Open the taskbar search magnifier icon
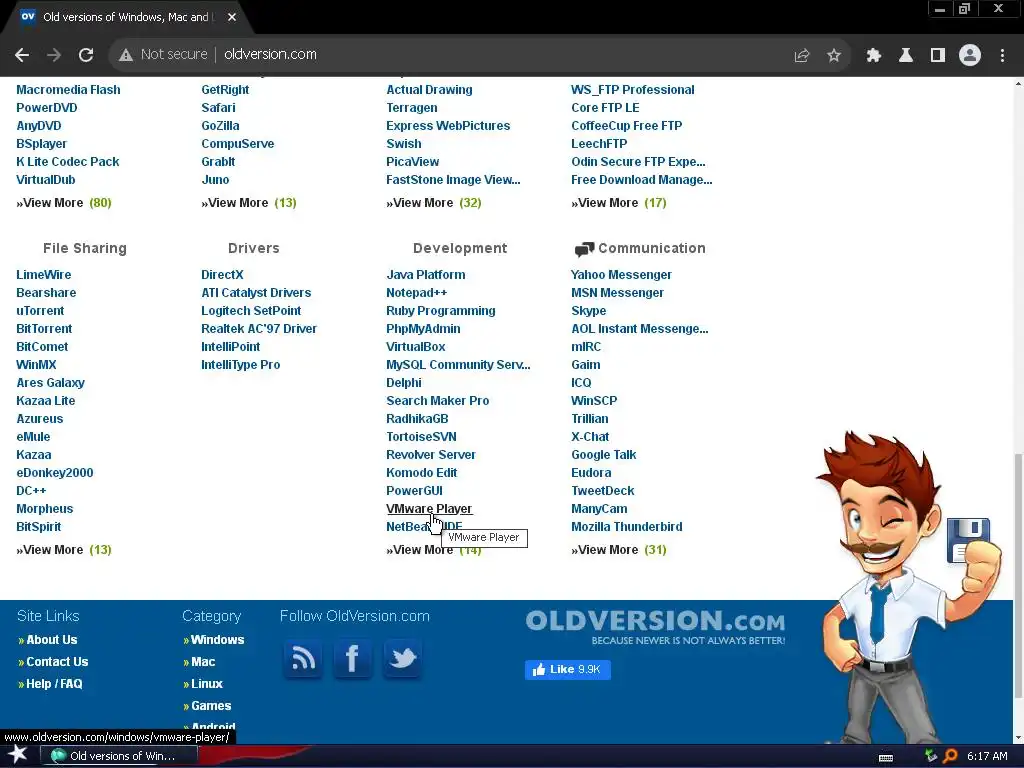This screenshot has height=768, width=1024. tap(950, 756)
